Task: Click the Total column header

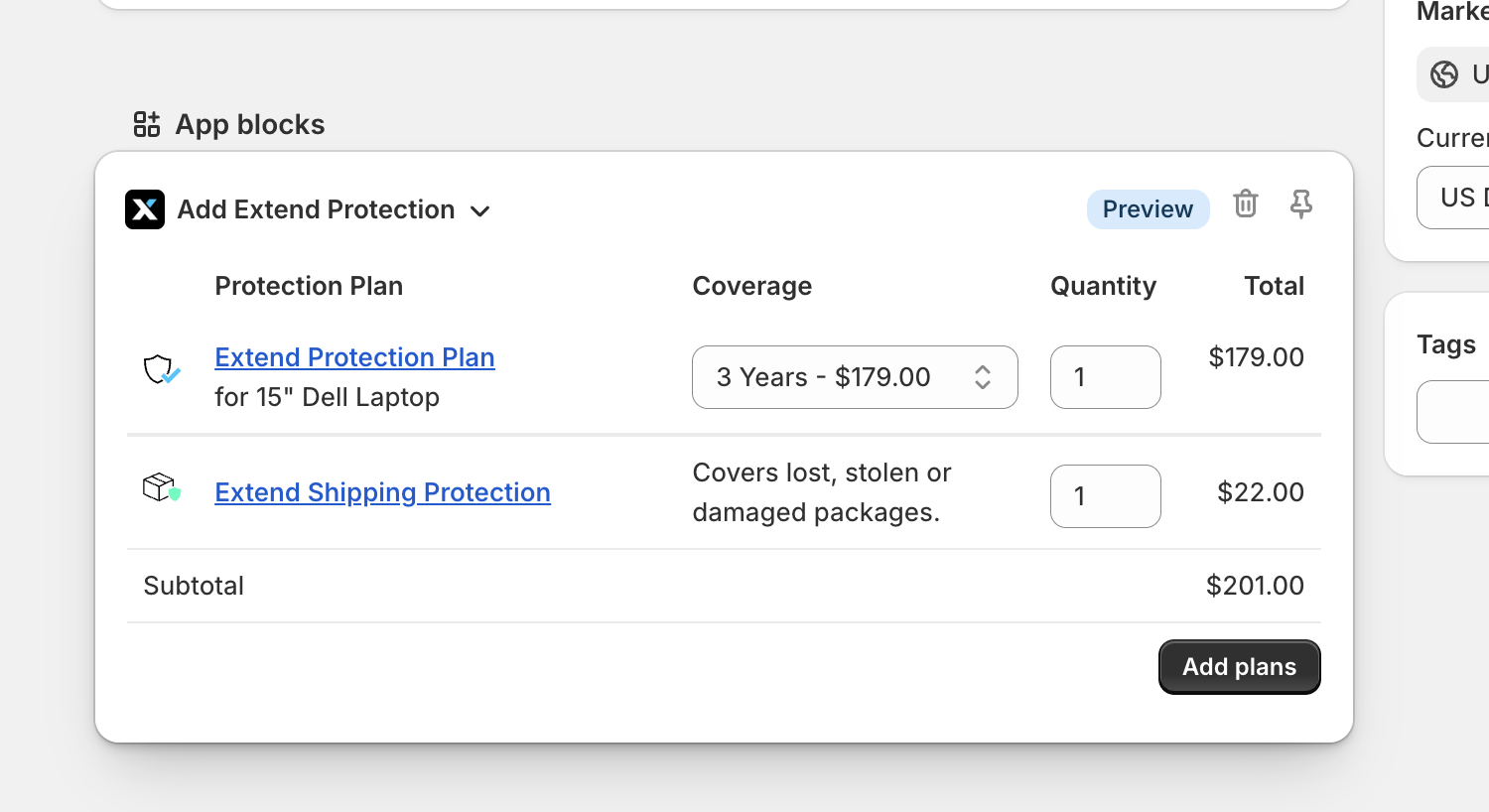Action: coord(1274,286)
